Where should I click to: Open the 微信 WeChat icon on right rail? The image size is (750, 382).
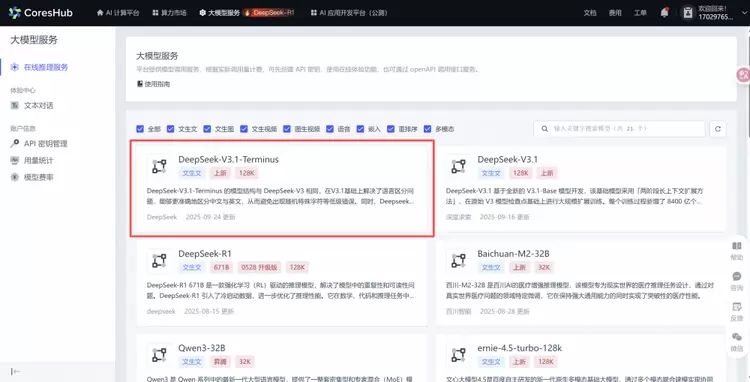(737, 342)
